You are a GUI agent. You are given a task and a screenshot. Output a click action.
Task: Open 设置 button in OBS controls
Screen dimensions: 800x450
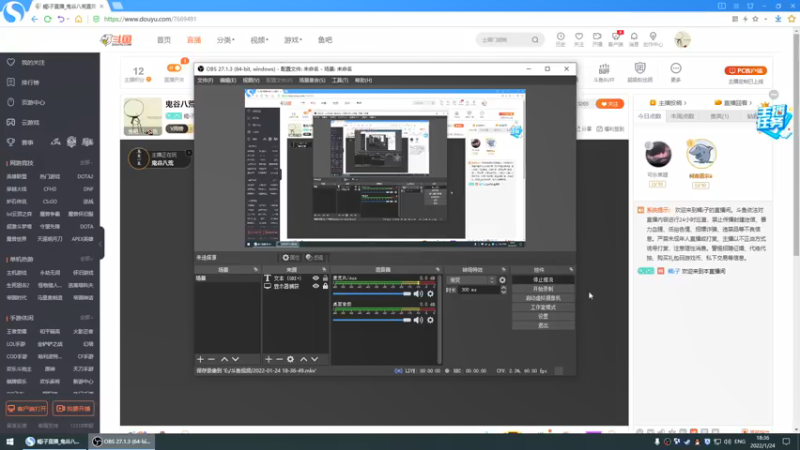[x=543, y=316]
